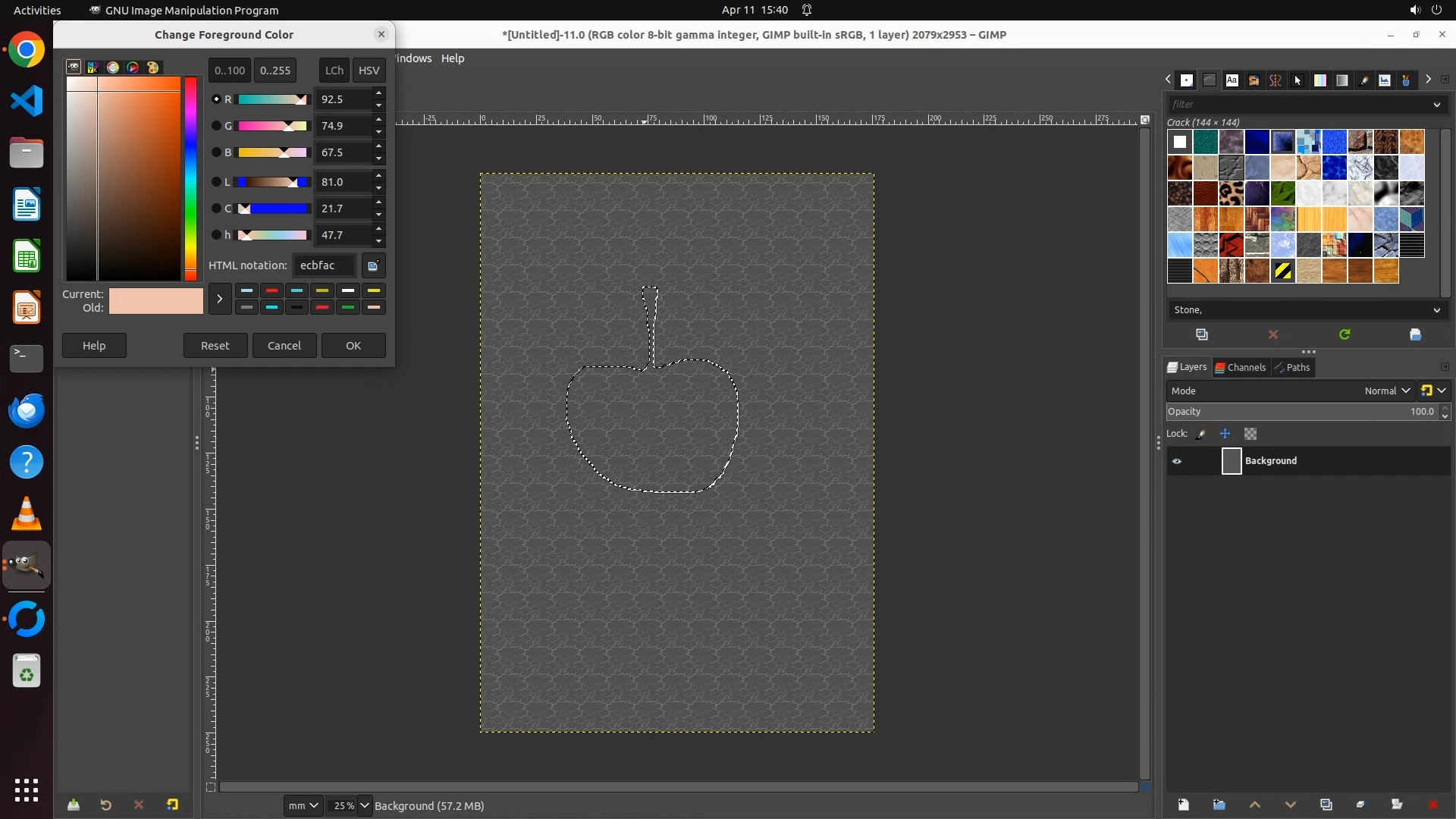1456x819 pixels.
Task: Open the Watercolor color selector
Action: [113, 67]
